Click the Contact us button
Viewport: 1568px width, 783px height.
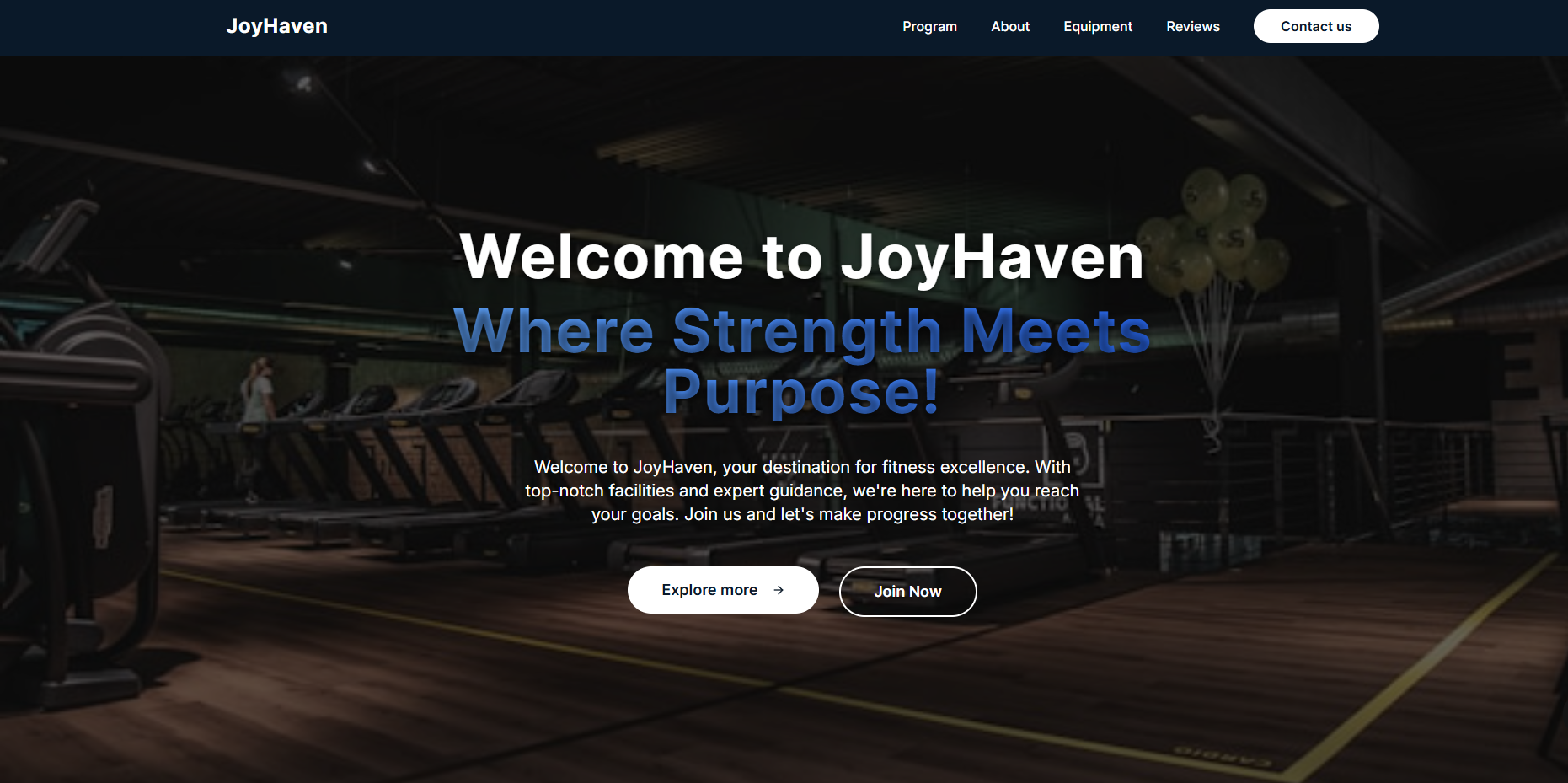click(1316, 26)
